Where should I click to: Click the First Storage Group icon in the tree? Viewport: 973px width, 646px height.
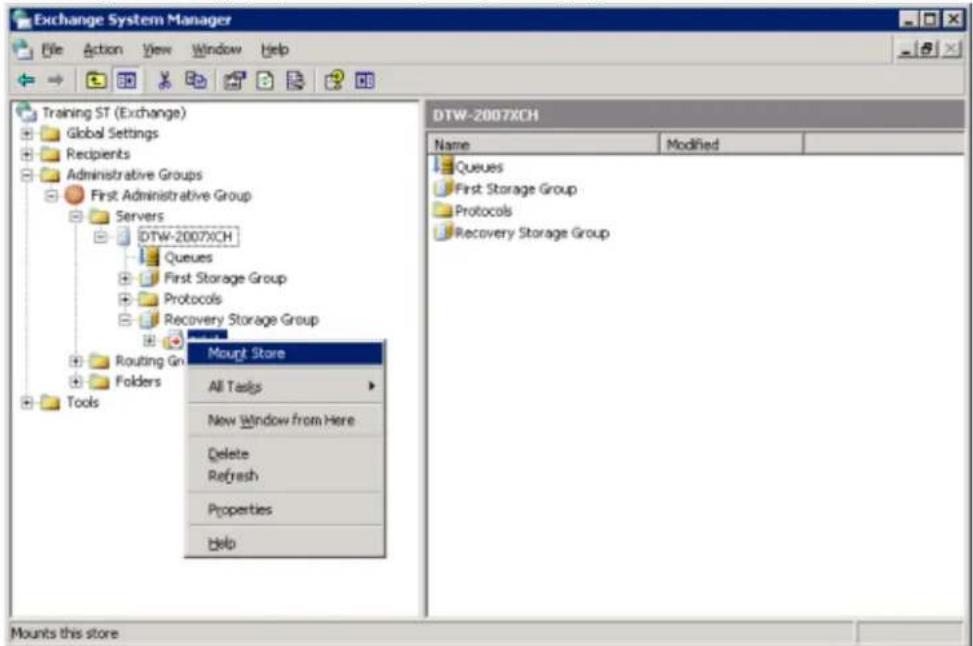(149, 277)
